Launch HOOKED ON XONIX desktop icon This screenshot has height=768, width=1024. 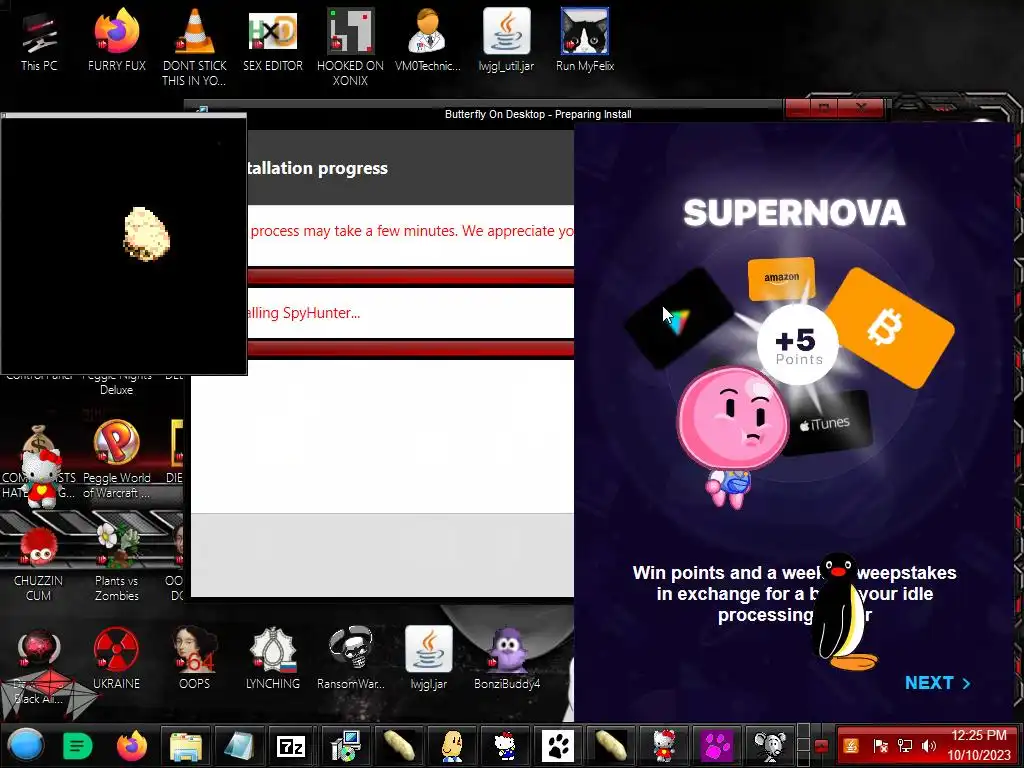[350, 46]
